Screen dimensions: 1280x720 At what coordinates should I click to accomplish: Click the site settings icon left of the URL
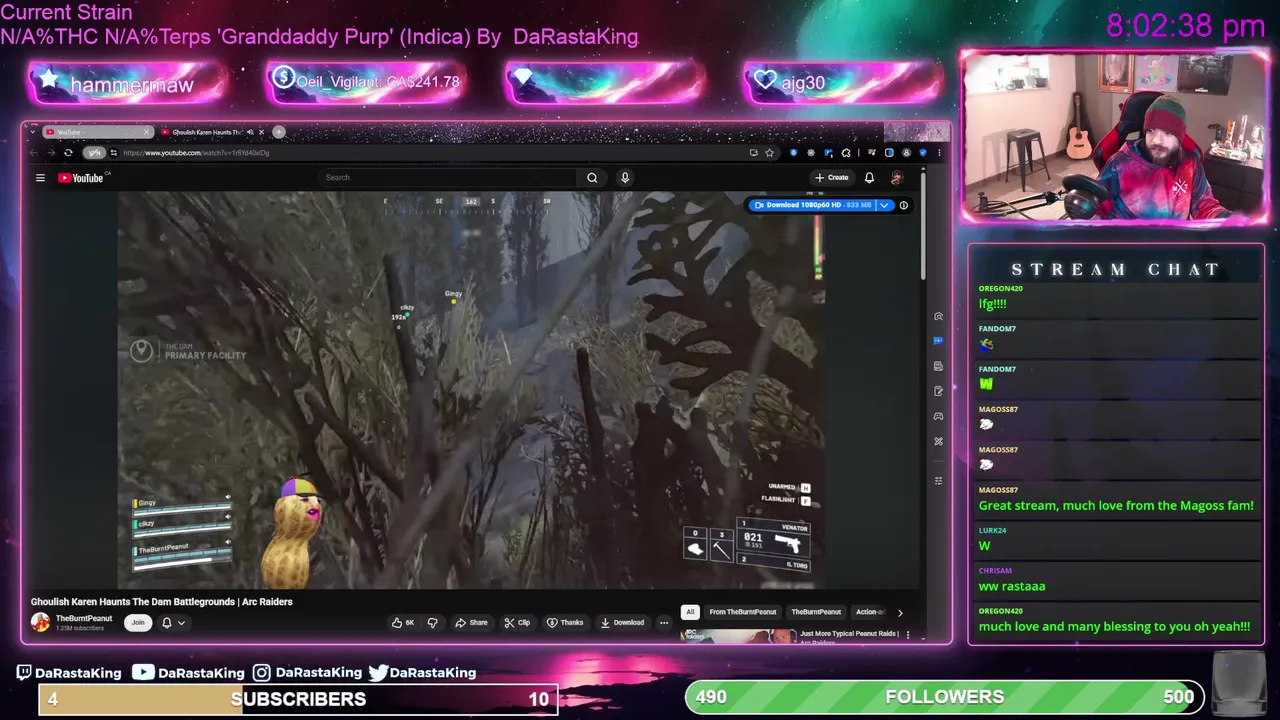pos(115,153)
